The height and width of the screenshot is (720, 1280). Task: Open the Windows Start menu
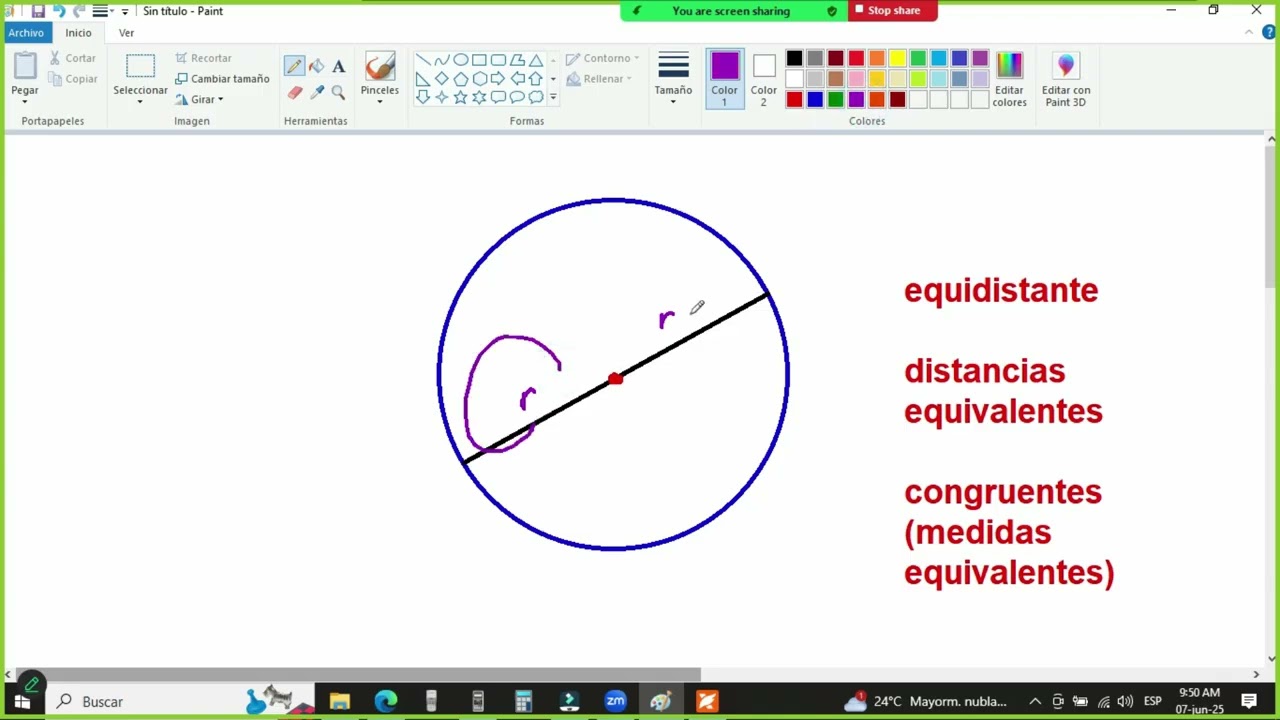click(22, 701)
